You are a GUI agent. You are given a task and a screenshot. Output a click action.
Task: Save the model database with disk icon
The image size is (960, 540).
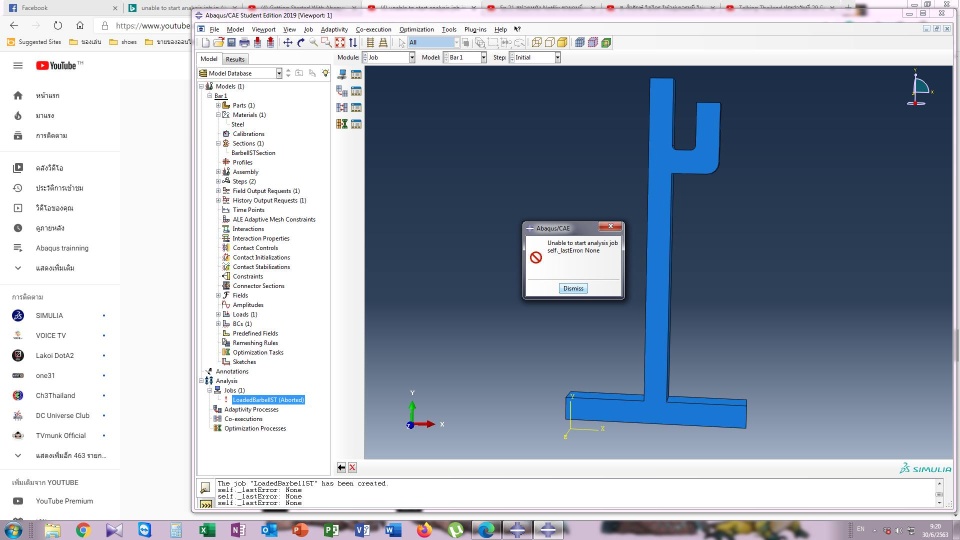231,42
